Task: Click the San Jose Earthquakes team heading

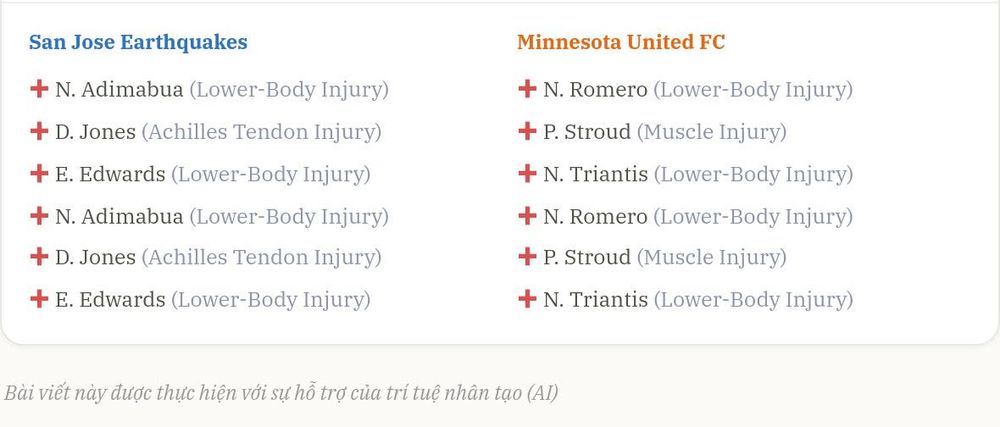Action: [x=138, y=43]
